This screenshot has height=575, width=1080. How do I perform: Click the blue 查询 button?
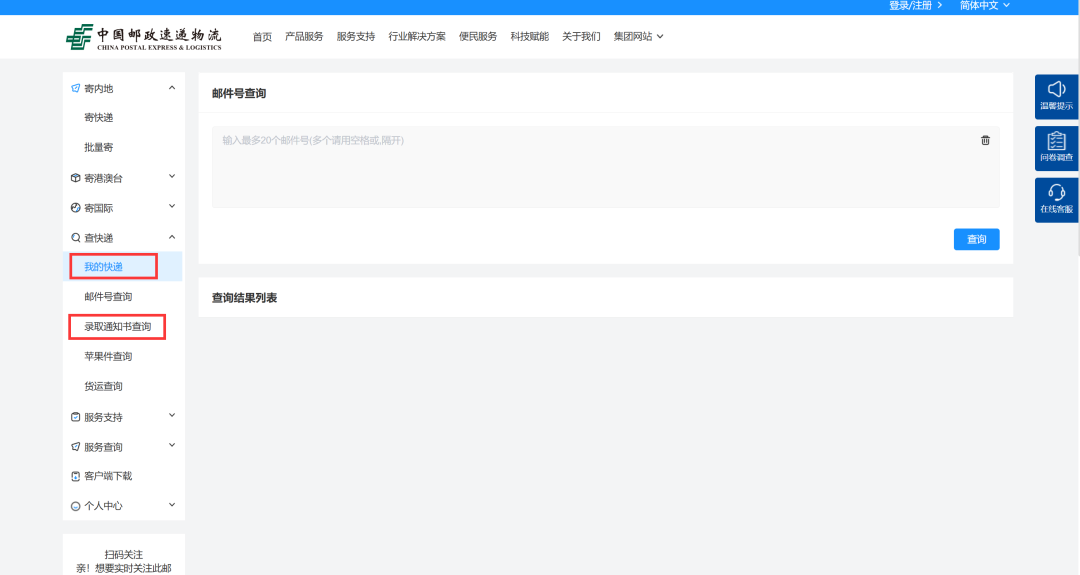point(976,239)
